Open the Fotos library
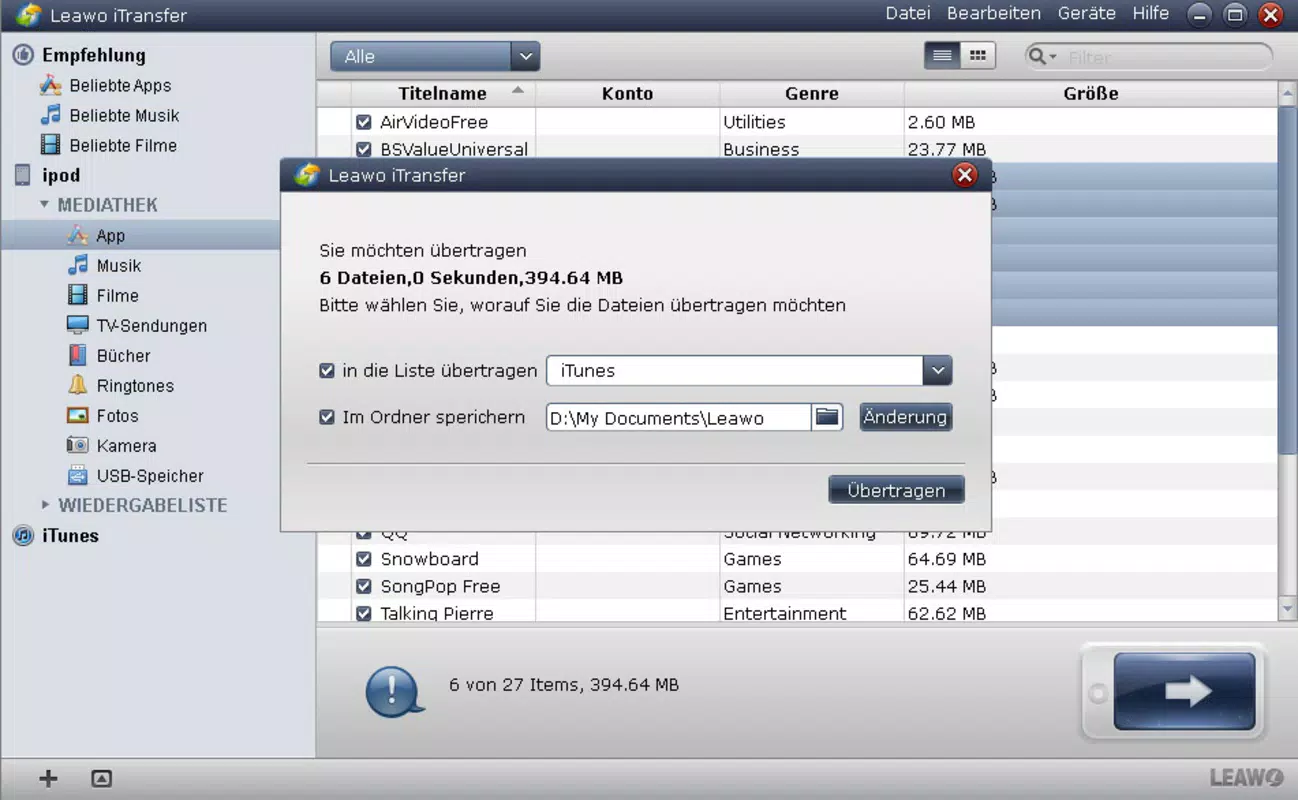 103,416
